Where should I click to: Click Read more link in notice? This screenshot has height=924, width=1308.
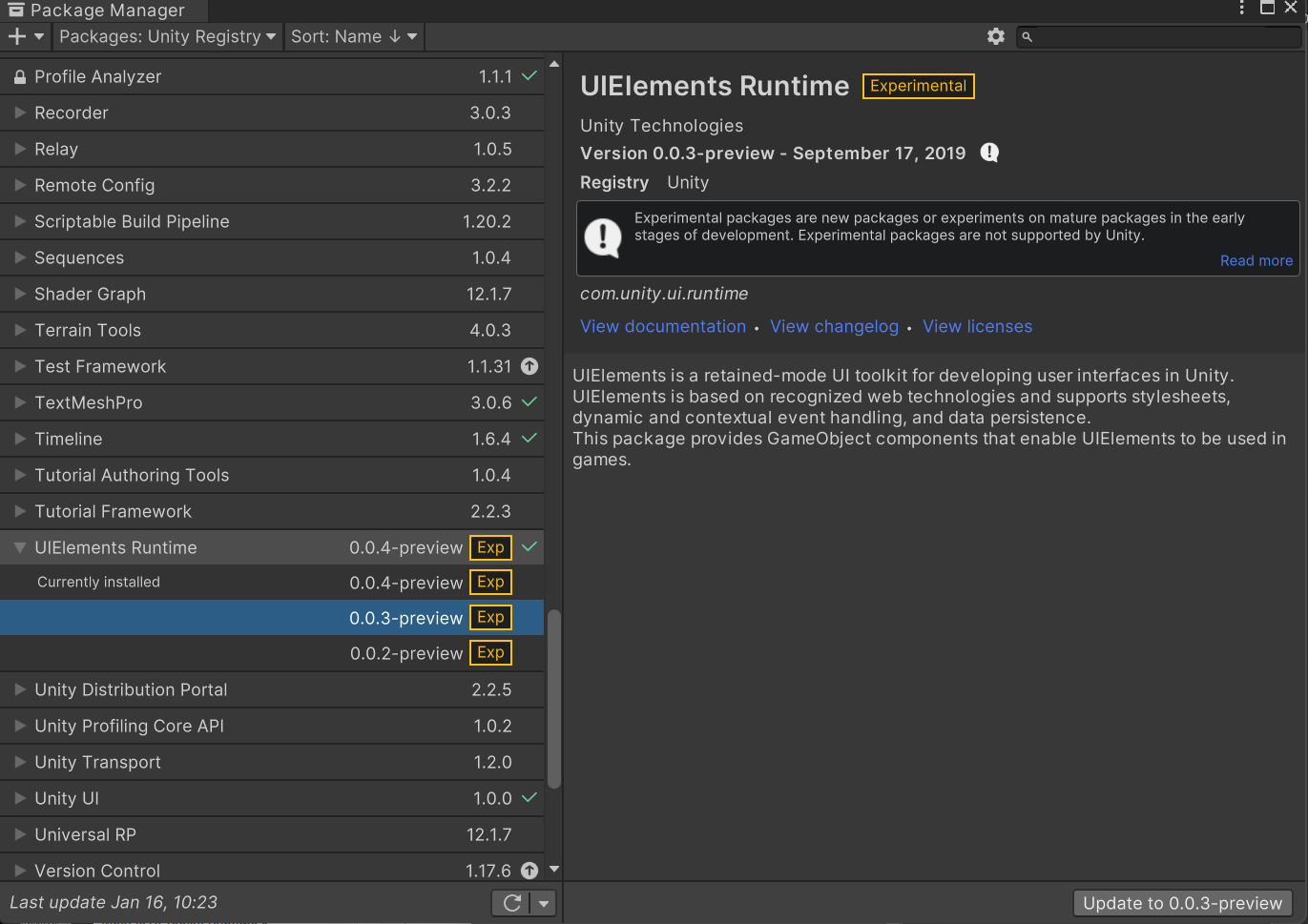(x=1256, y=260)
